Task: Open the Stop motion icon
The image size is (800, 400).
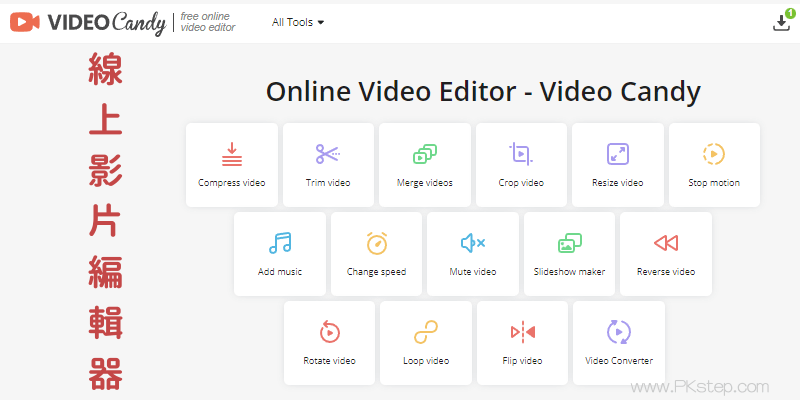Action: pyautogui.click(x=714, y=154)
